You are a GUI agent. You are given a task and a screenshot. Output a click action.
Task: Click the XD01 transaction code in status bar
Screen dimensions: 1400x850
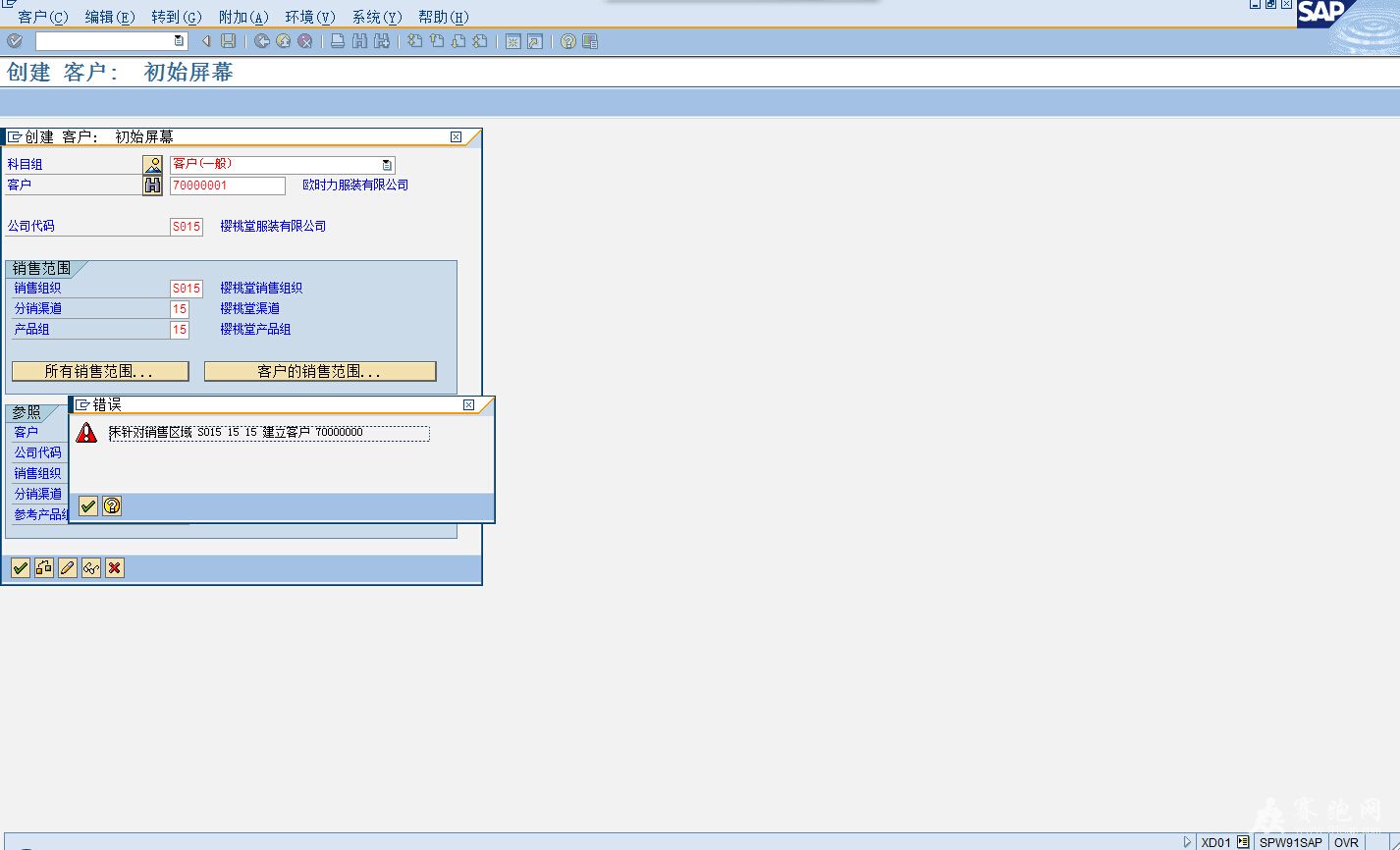coord(1216,842)
